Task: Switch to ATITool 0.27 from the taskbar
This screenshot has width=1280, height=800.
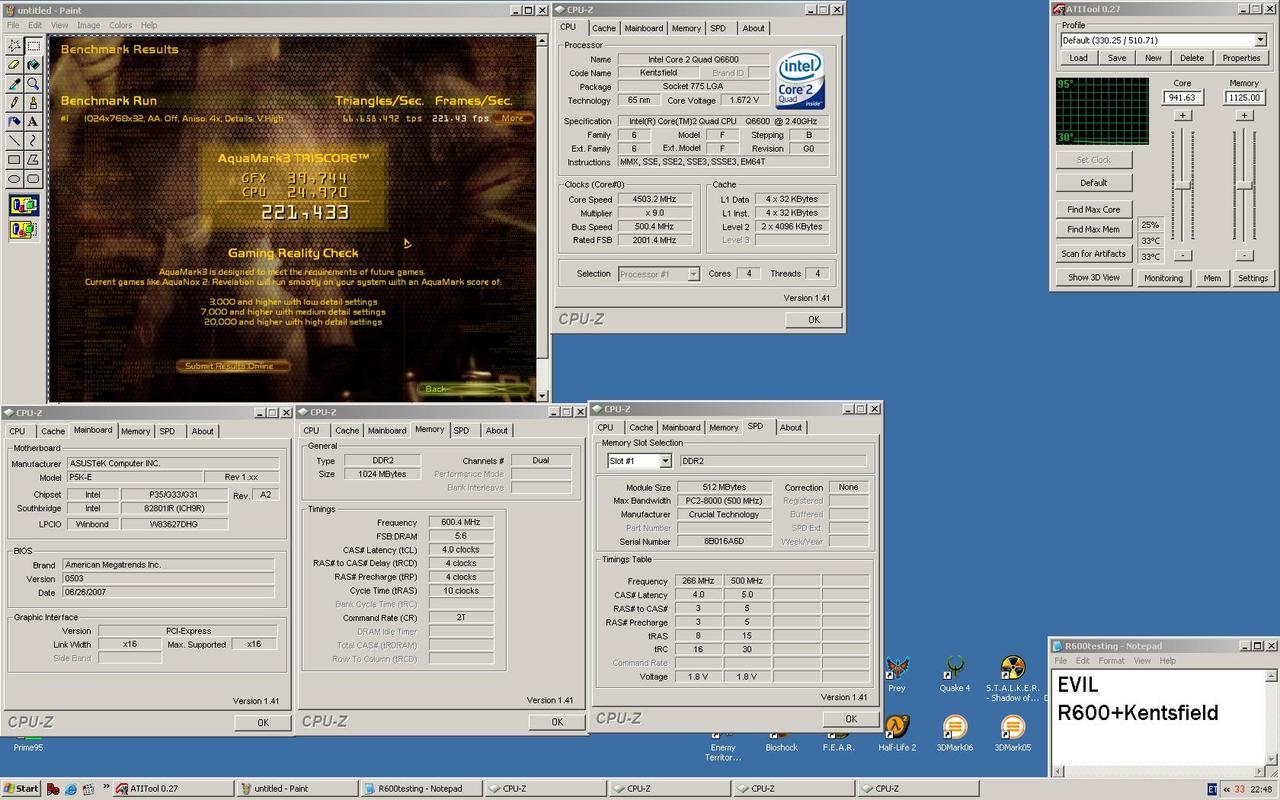Action: click(173, 788)
